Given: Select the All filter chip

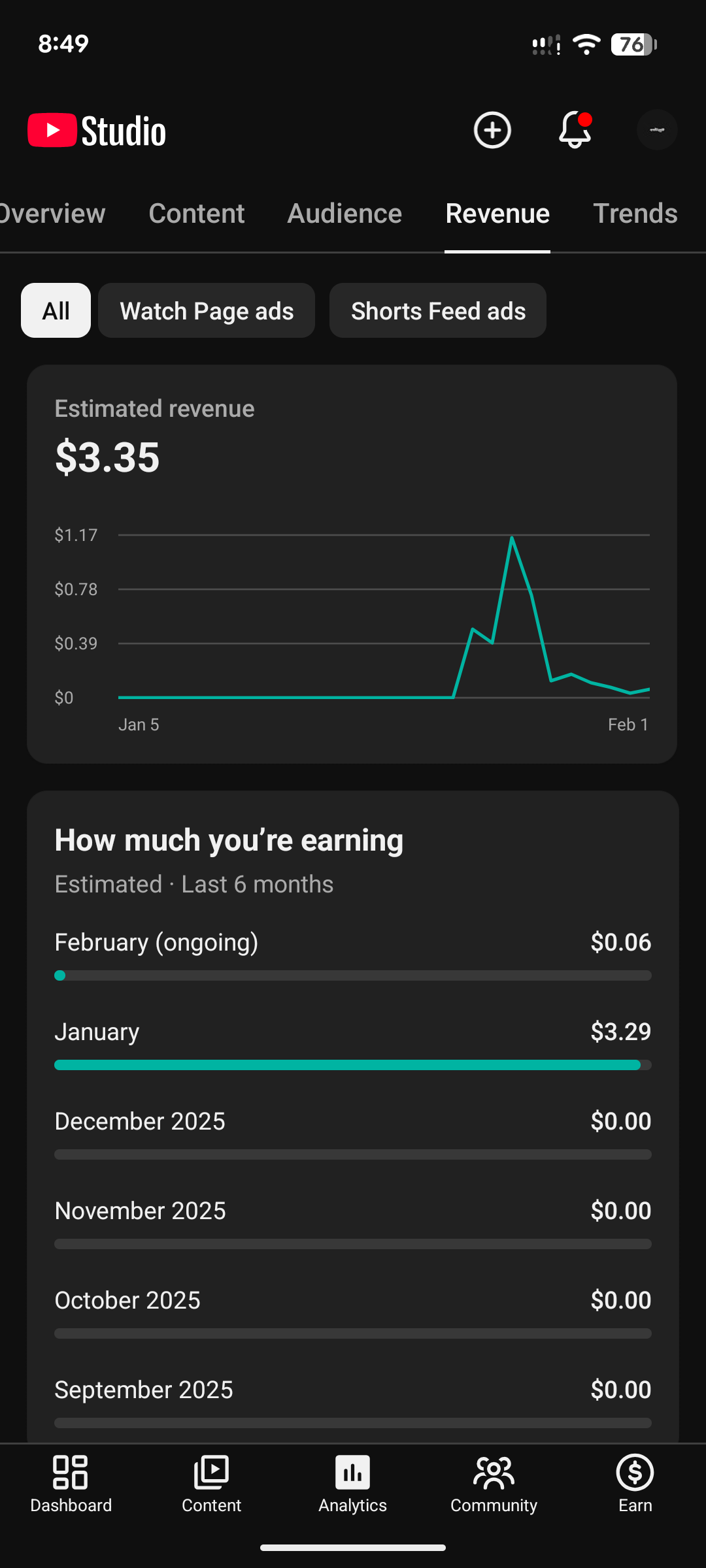Looking at the screenshot, I should pos(56,310).
